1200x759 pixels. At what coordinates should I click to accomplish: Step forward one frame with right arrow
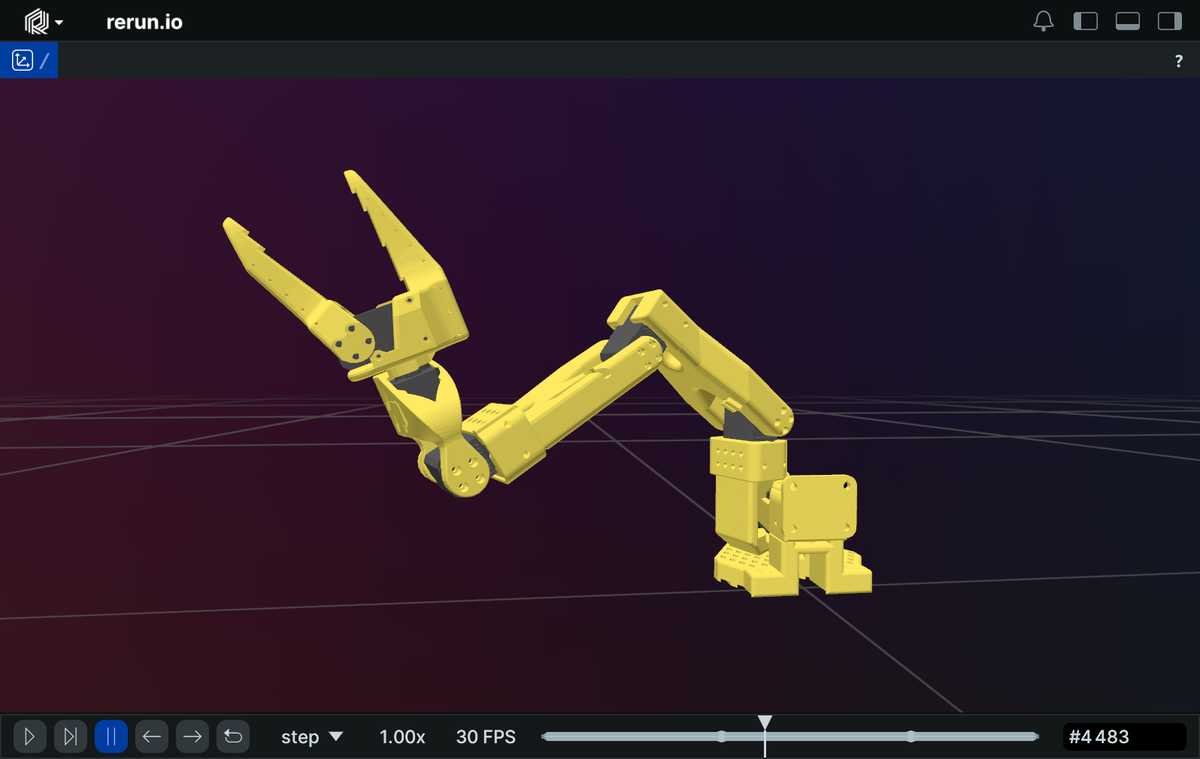(x=193, y=737)
